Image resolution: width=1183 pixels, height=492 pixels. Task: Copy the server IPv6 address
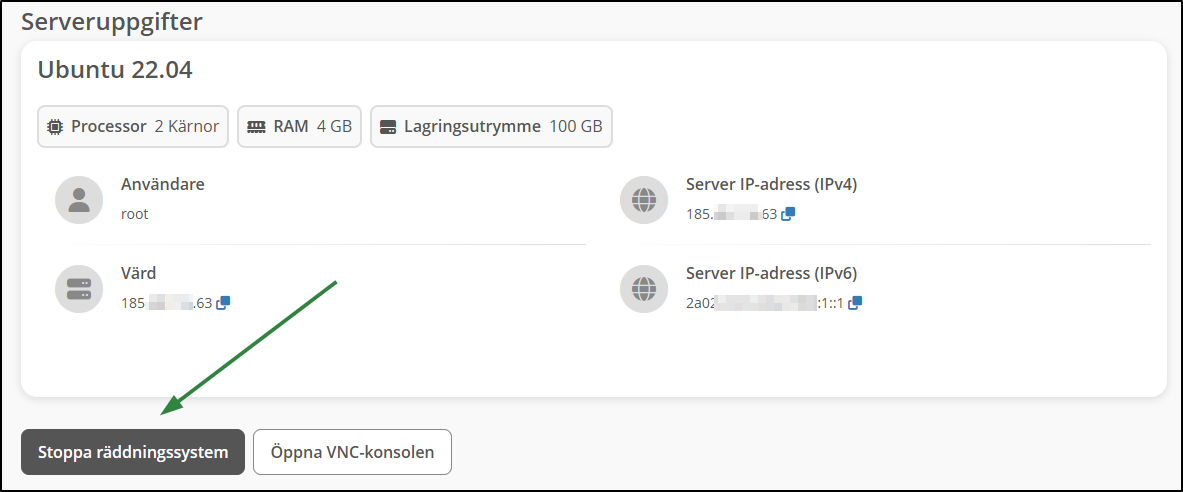tap(856, 303)
